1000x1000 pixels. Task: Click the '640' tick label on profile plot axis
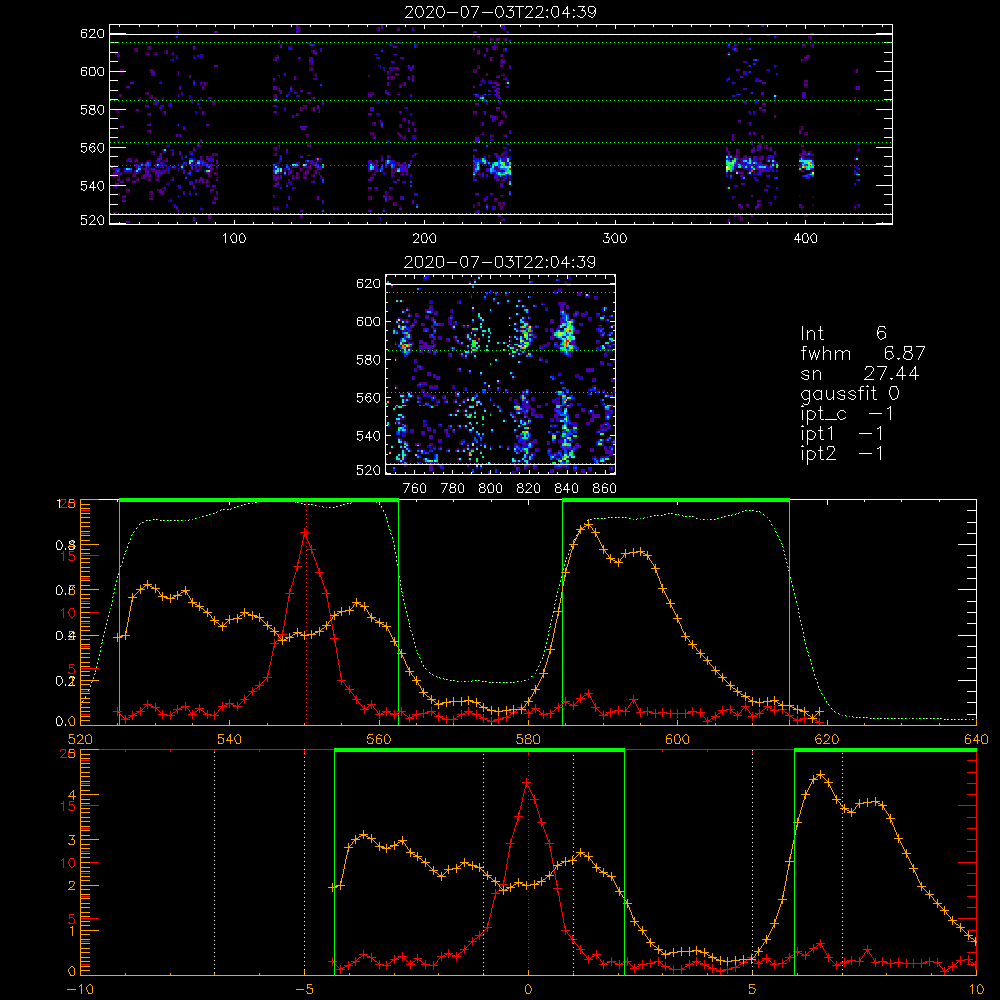[976, 739]
